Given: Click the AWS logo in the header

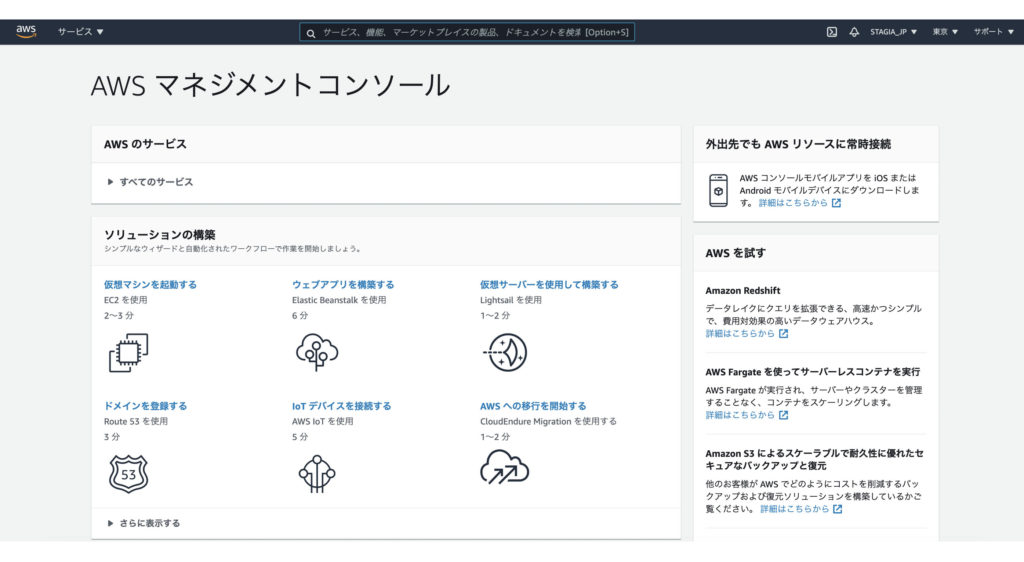Looking at the screenshot, I should click(x=26, y=31).
